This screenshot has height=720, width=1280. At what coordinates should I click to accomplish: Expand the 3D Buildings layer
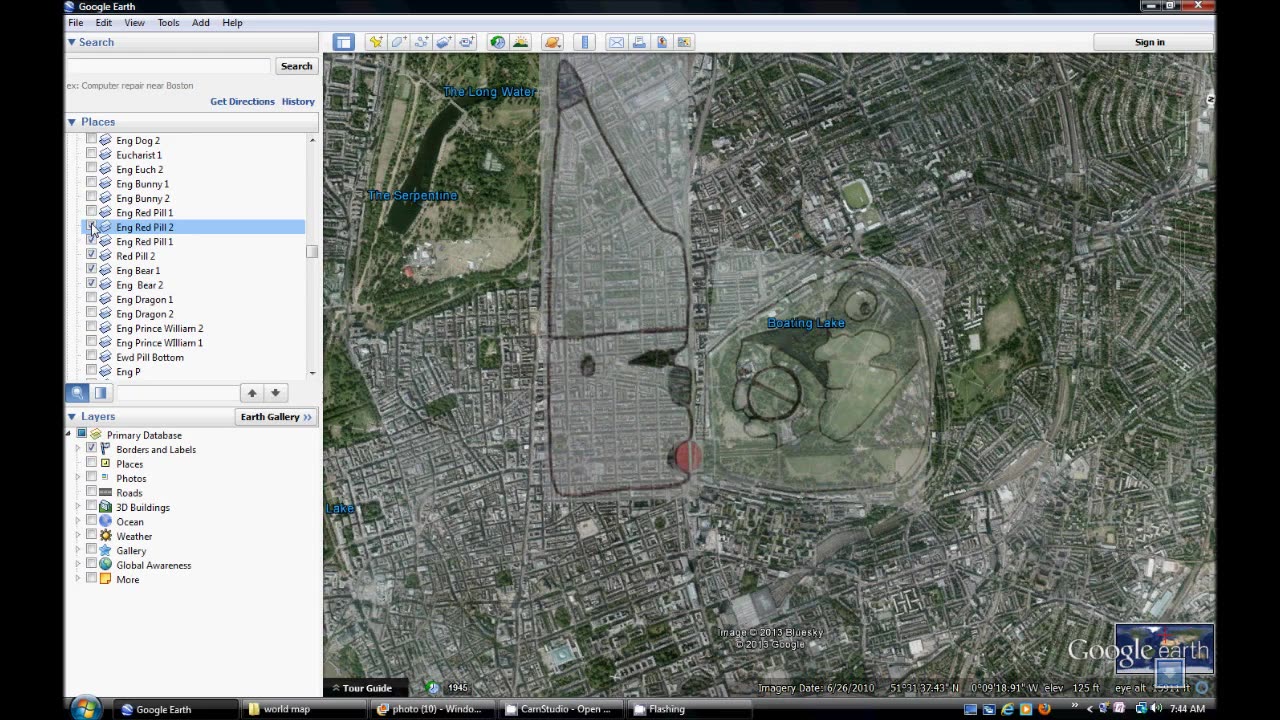click(x=78, y=507)
